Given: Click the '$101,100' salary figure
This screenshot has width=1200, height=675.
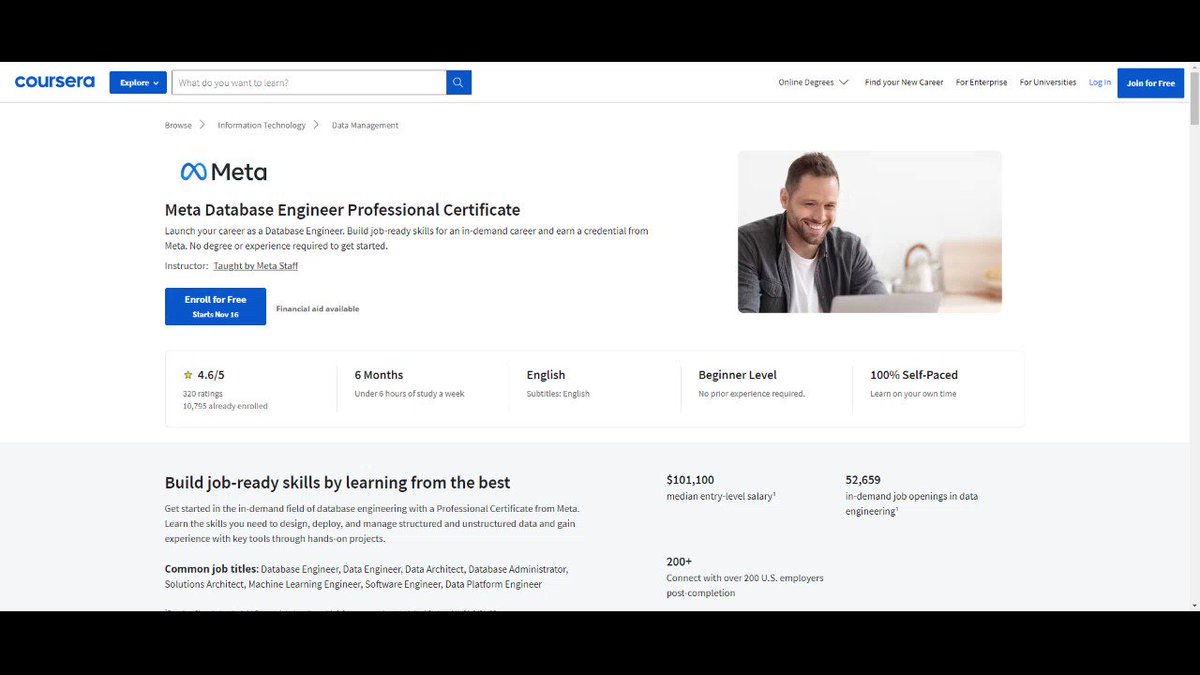Looking at the screenshot, I should click(x=690, y=480).
